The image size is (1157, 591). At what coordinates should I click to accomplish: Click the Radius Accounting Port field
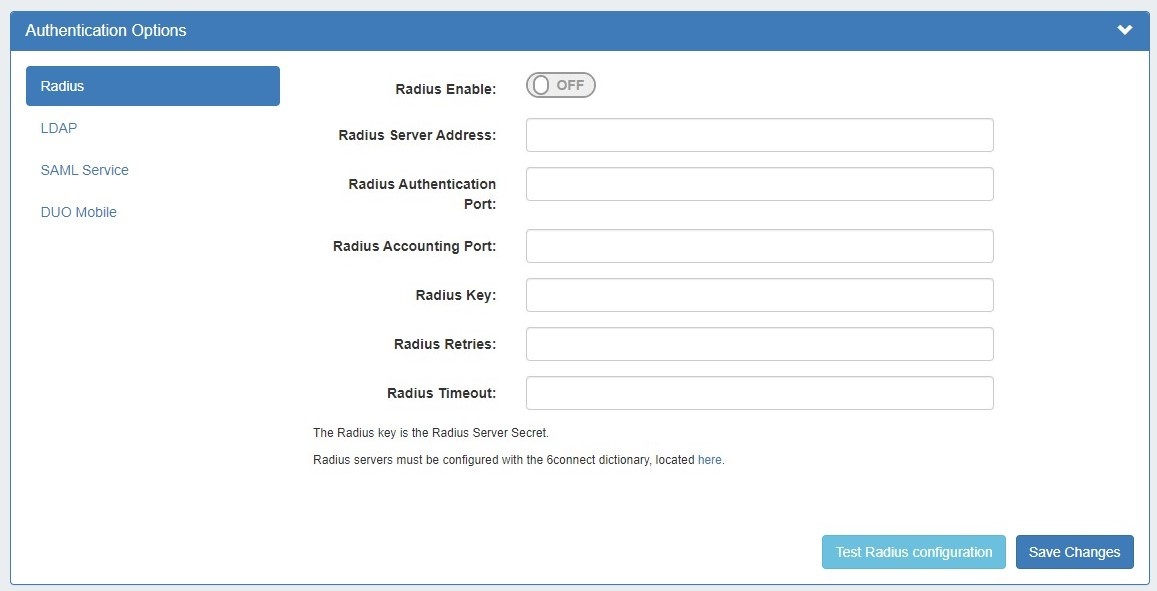coord(758,246)
